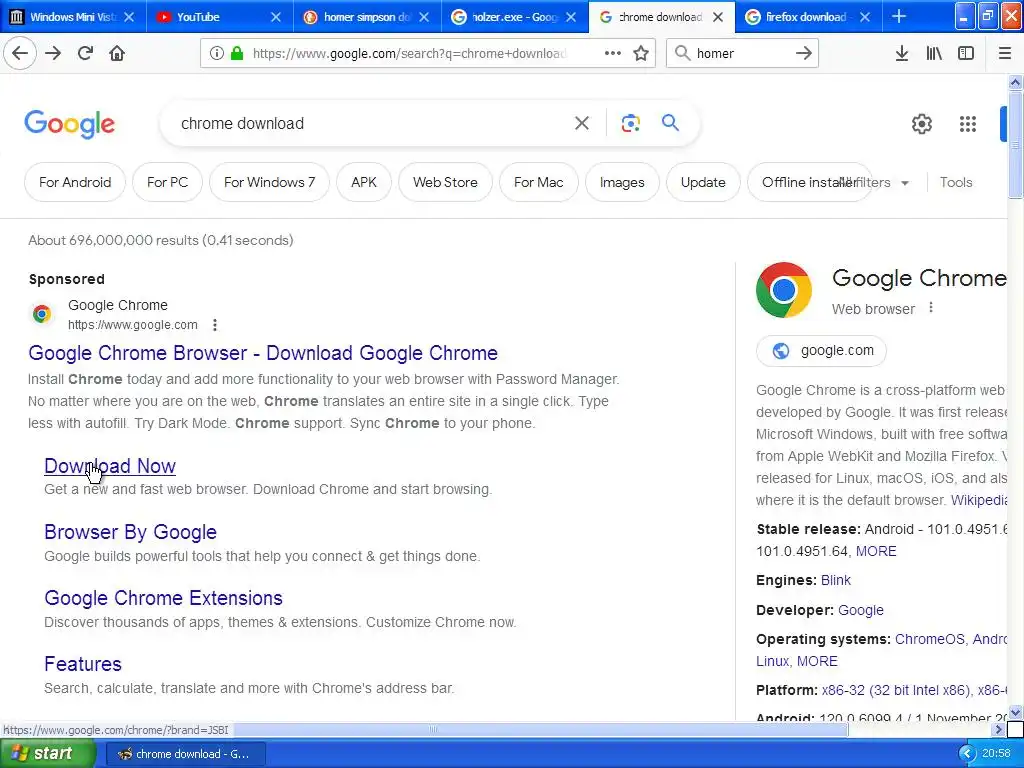Open the Tools option
The height and width of the screenshot is (768, 1024).
pyautogui.click(x=956, y=182)
